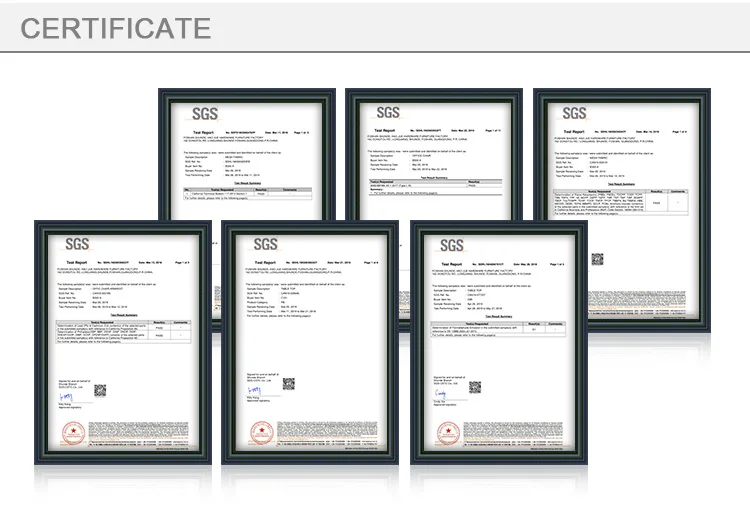Click 'Test Report' title on Table Top May 21 report
The image size is (750, 510).
[265, 263]
